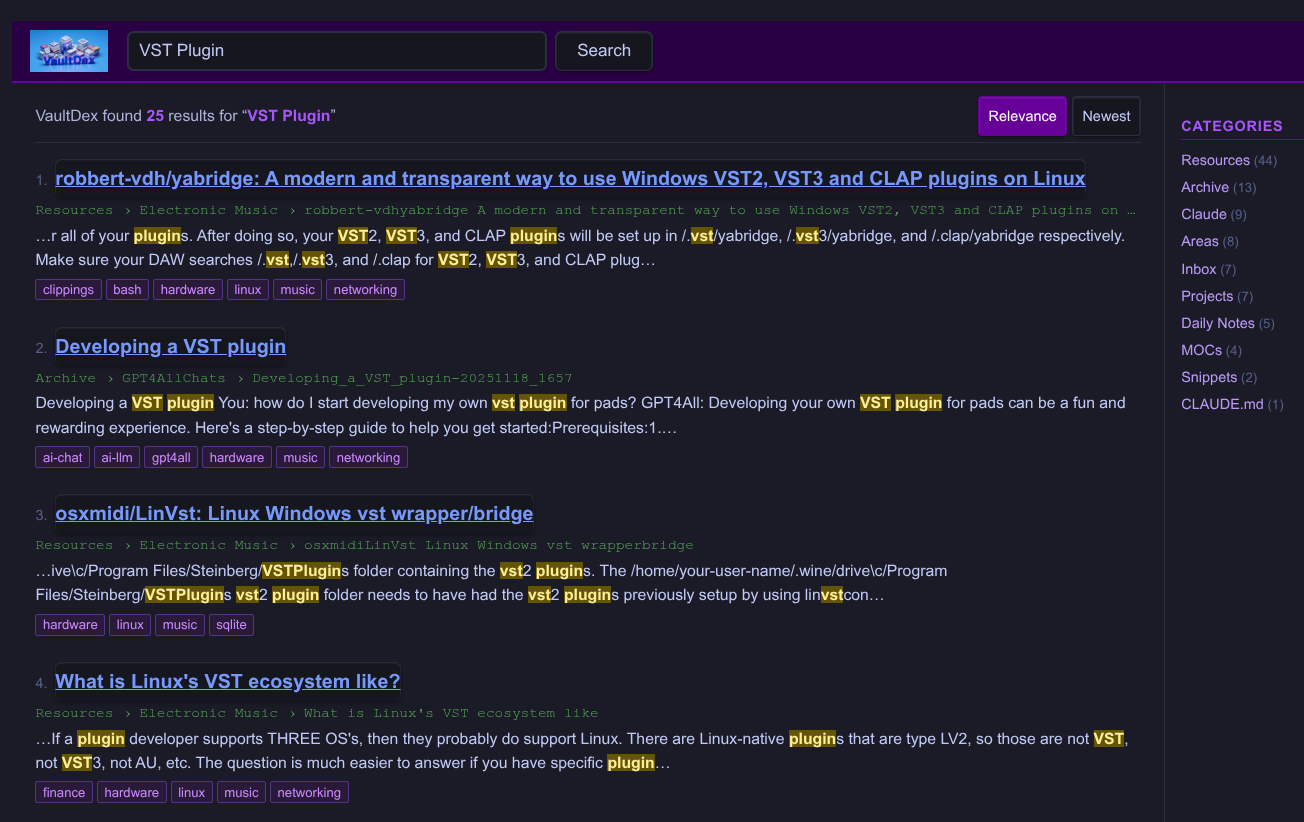Viewport: 1304px width, 822px height.
Task: Click the GPT4AllChats breadcrumb path
Action: tap(304, 378)
